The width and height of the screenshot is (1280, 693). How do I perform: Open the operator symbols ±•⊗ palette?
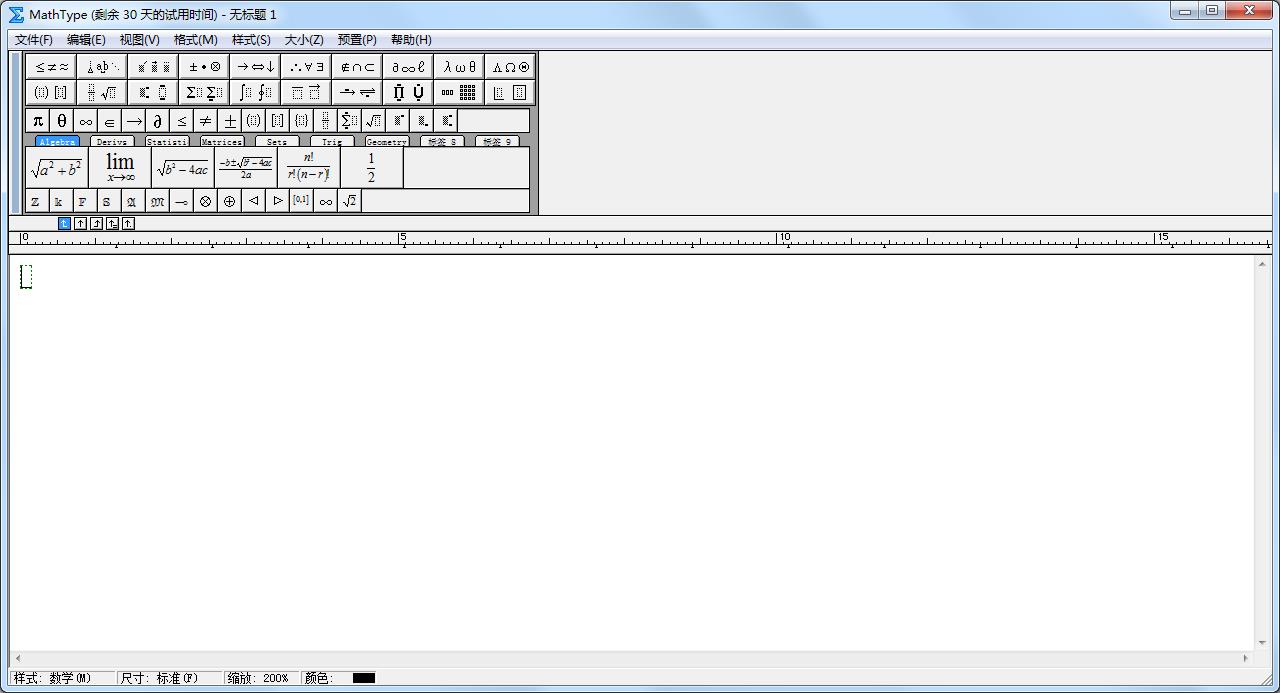tap(205, 67)
